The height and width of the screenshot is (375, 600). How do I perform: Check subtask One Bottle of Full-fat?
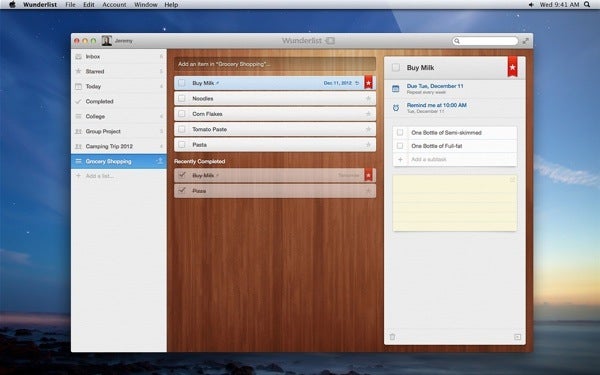pyautogui.click(x=400, y=146)
